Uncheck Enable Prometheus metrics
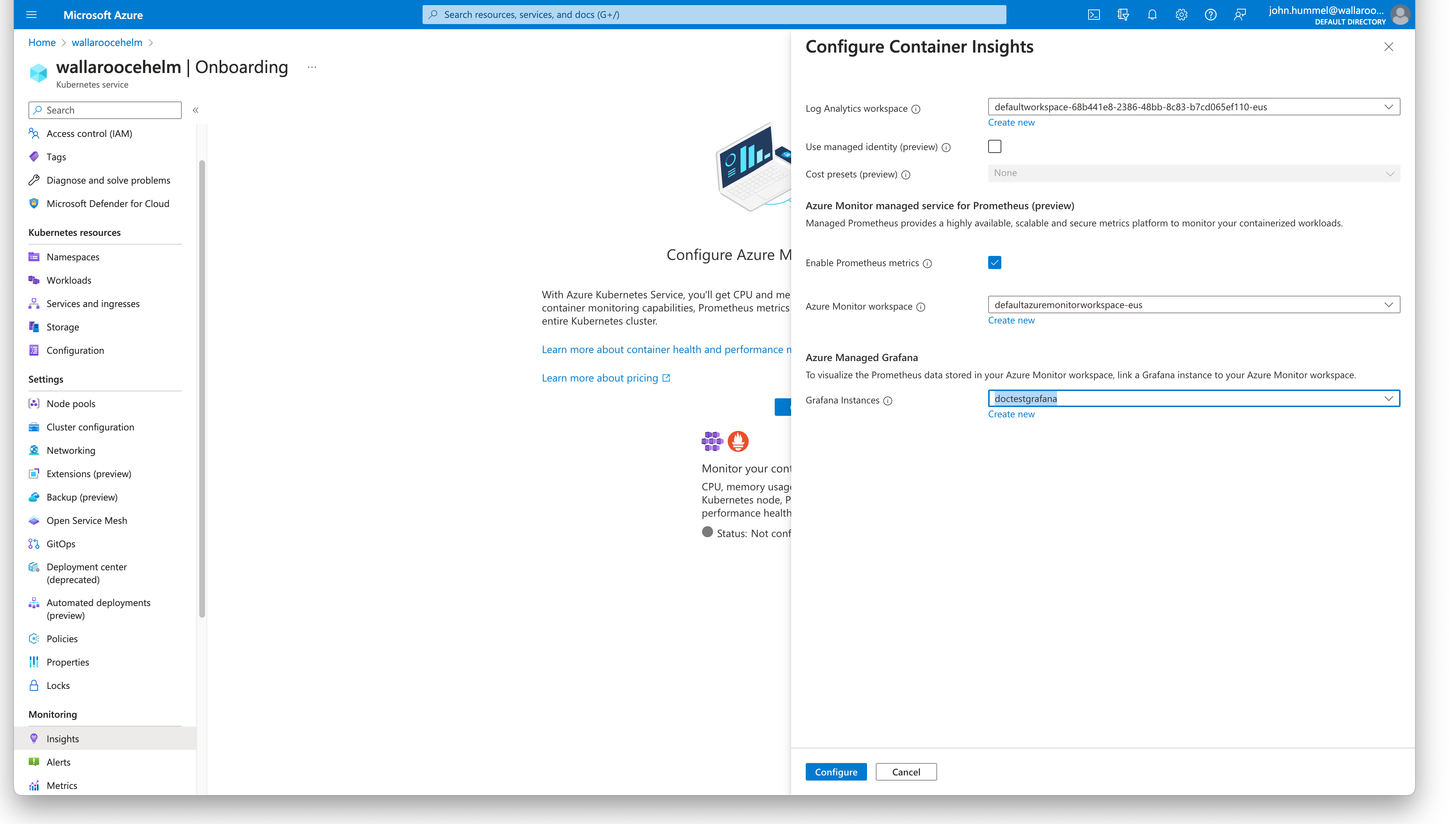 [x=994, y=262]
